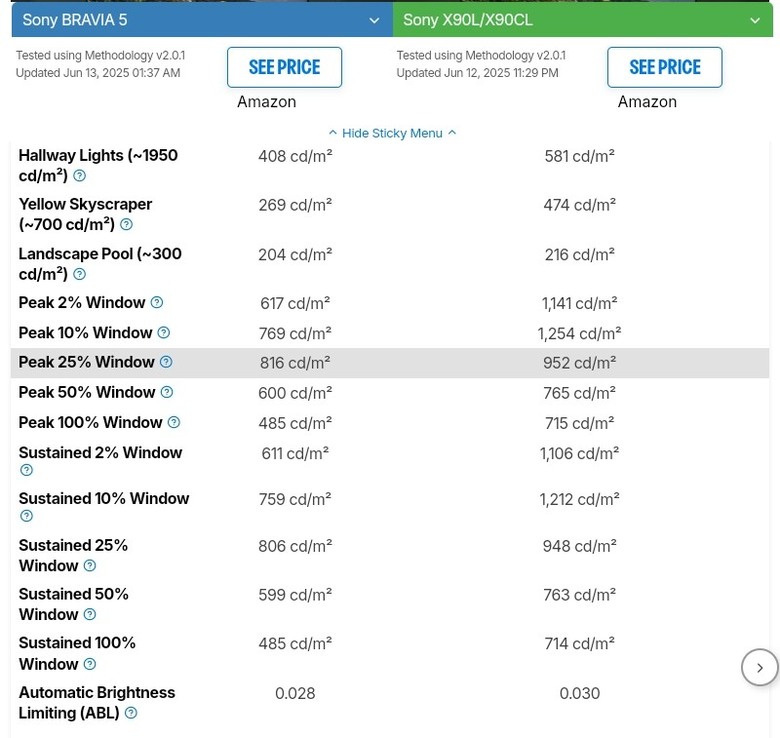Click the 617 cd/m² value
The image size is (780, 738).
coord(295,303)
